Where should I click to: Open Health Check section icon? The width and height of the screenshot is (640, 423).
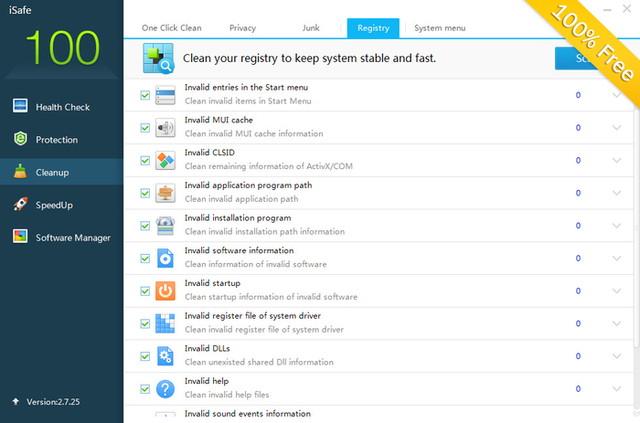[20, 106]
